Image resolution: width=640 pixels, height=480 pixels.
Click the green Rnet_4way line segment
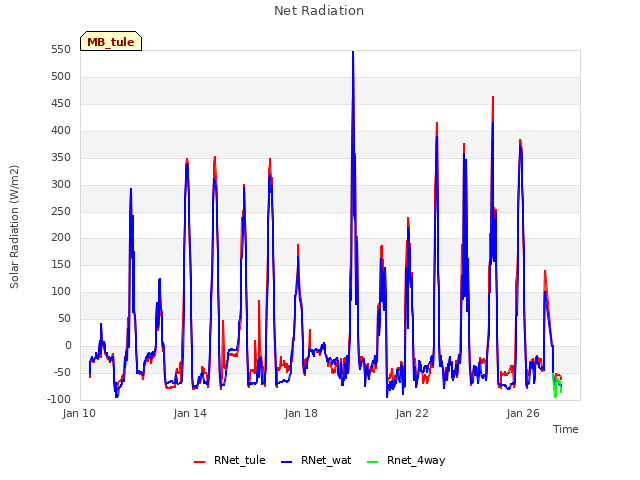click(556, 386)
